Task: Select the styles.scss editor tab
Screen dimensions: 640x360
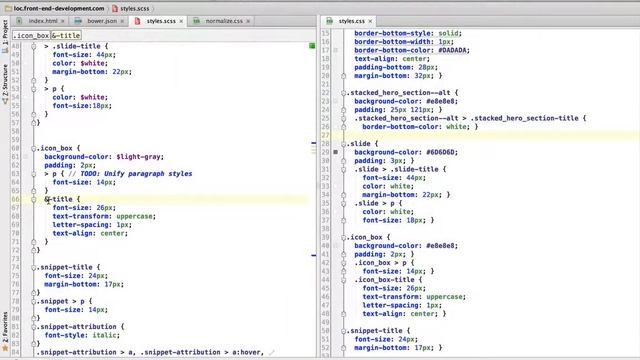Action: pos(161,21)
